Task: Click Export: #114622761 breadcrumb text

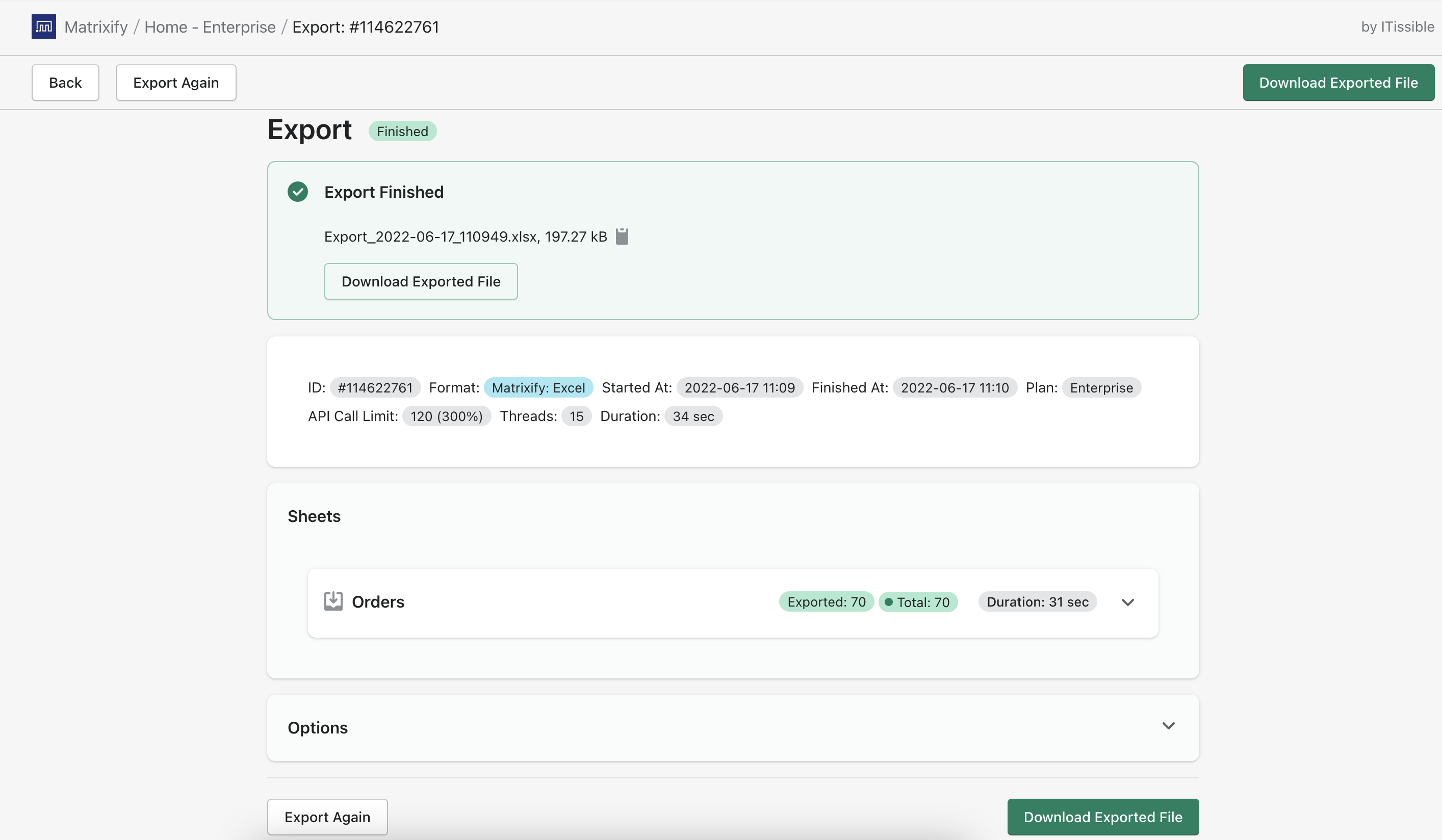Action: point(366,27)
